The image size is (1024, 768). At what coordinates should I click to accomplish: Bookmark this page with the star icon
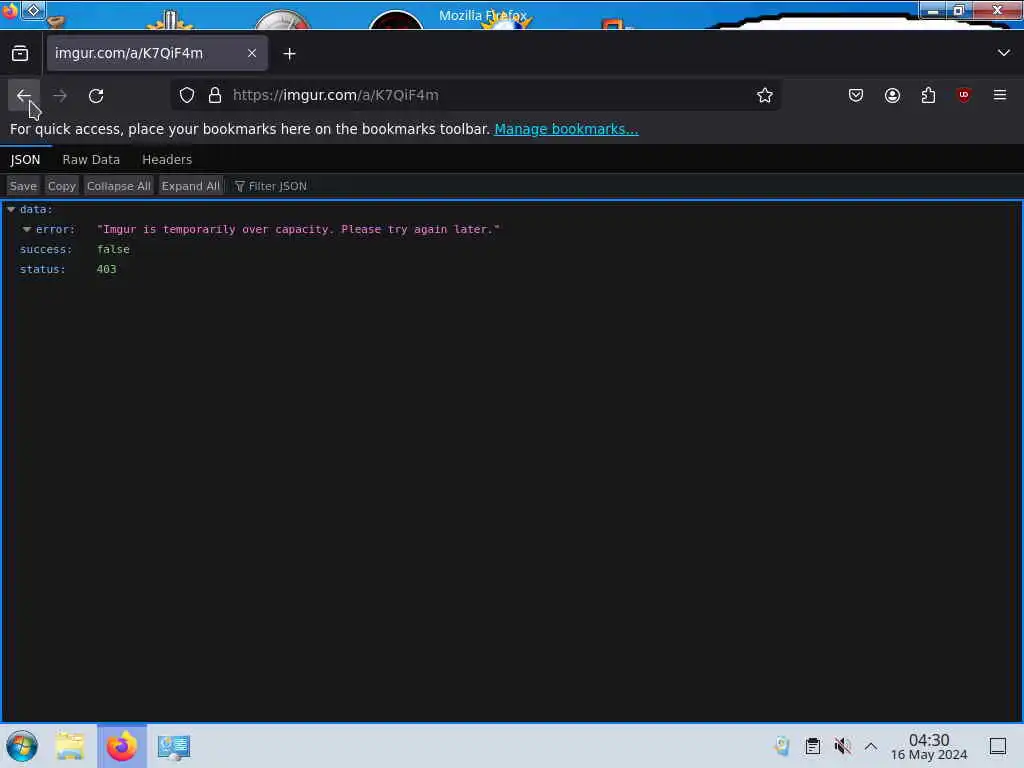pos(765,95)
